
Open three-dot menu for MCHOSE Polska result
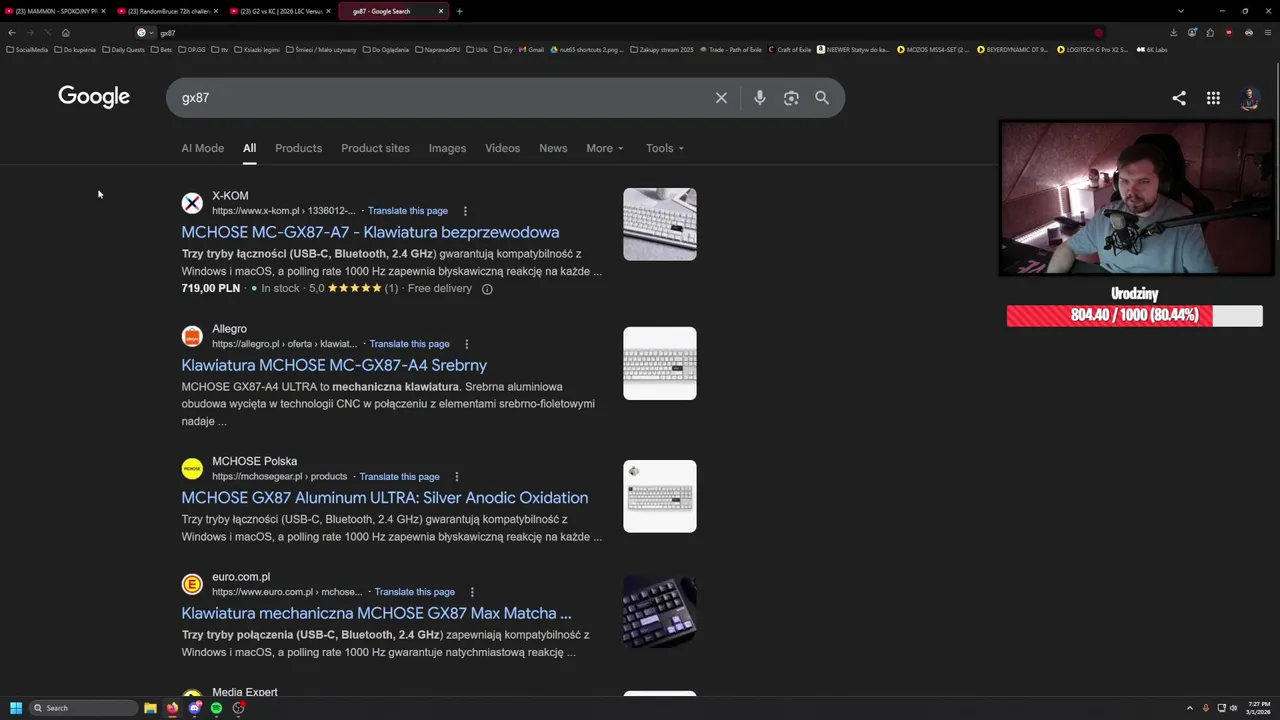point(457,477)
